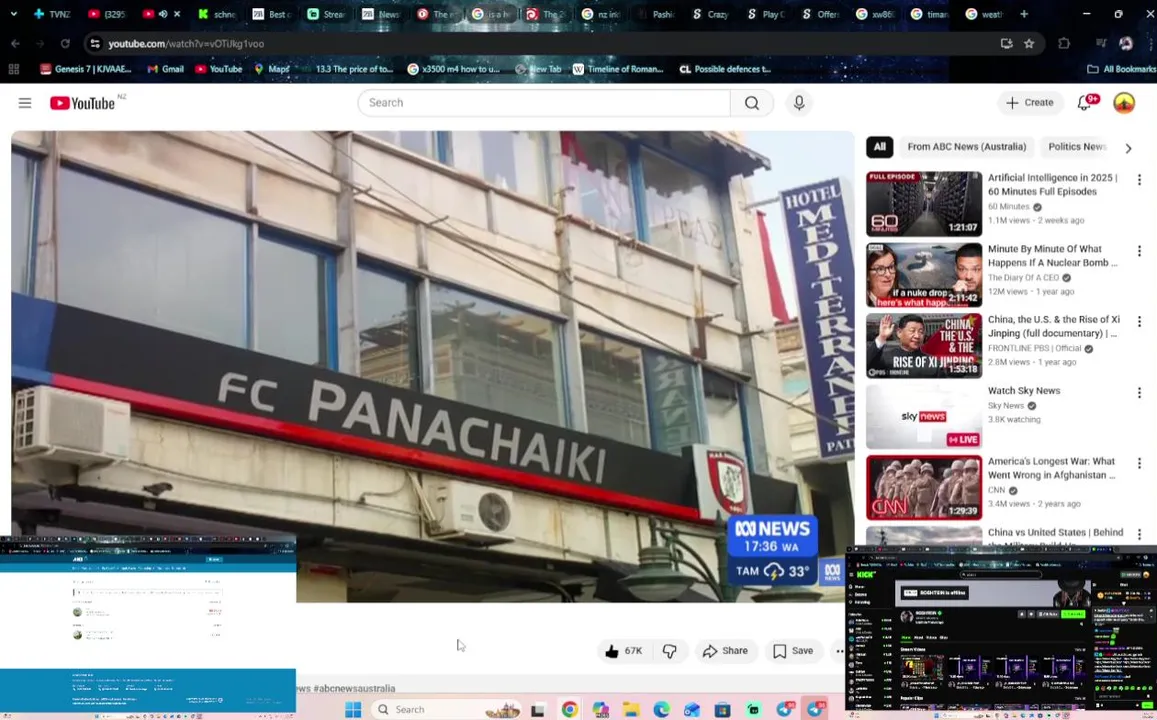Open the Chrome profile avatar
Viewport: 1157px width, 720px height.
pos(1125,44)
